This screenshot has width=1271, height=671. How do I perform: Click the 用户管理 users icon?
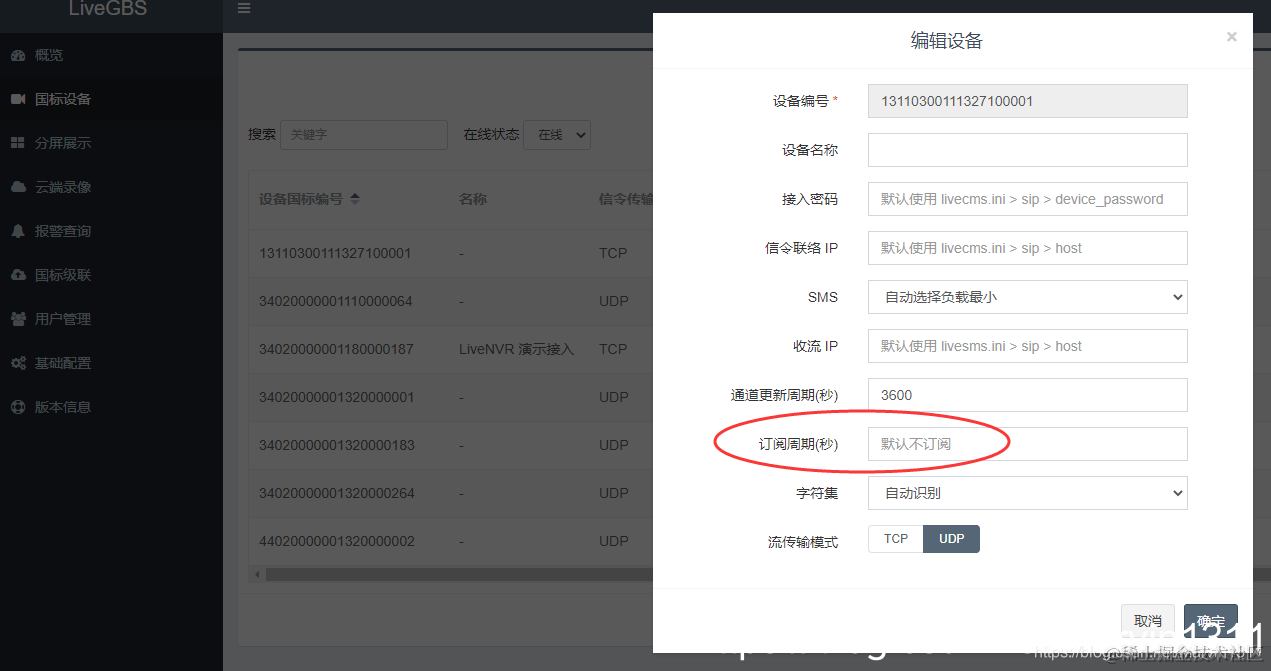18,319
